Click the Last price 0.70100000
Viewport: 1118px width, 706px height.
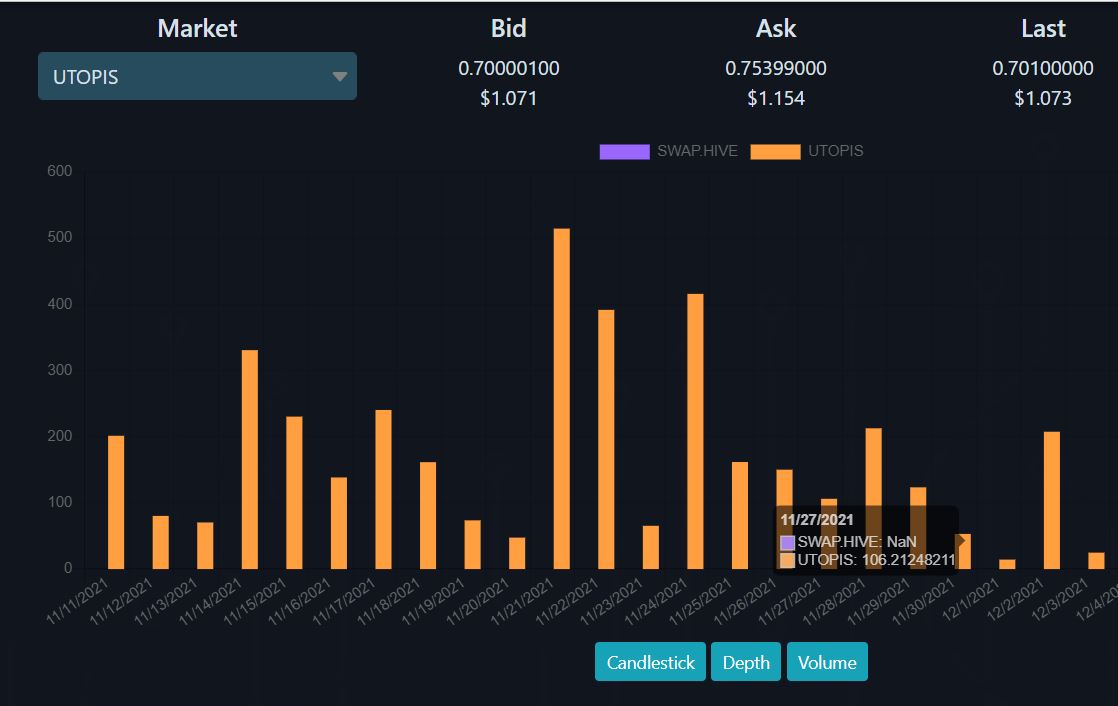(1042, 68)
